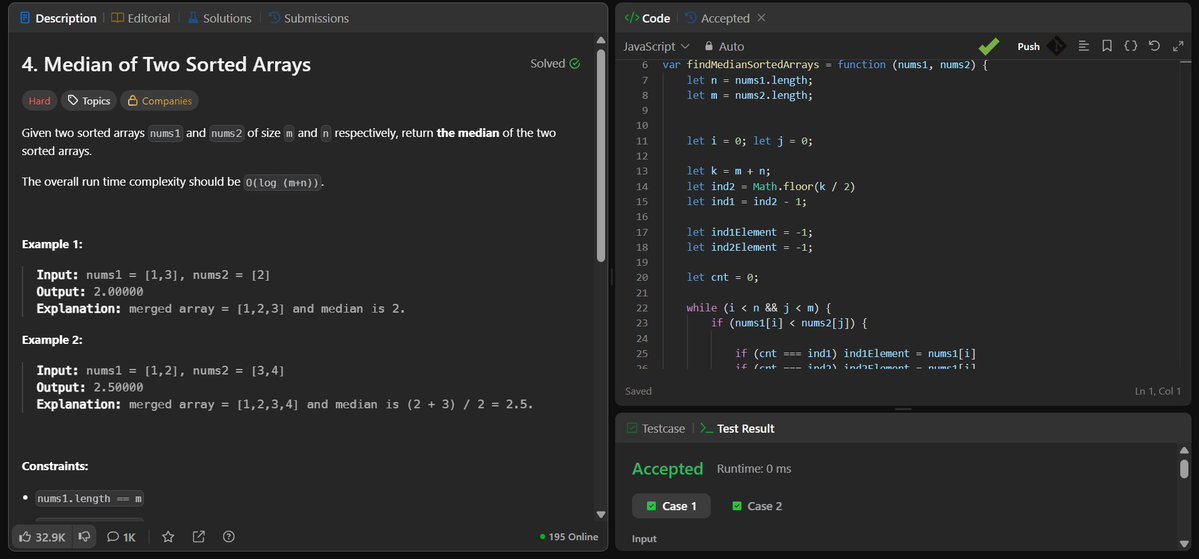Click the green checkbox on Case 2
Image resolution: width=1199 pixels, height=559 pixels.
click(737, 505)
